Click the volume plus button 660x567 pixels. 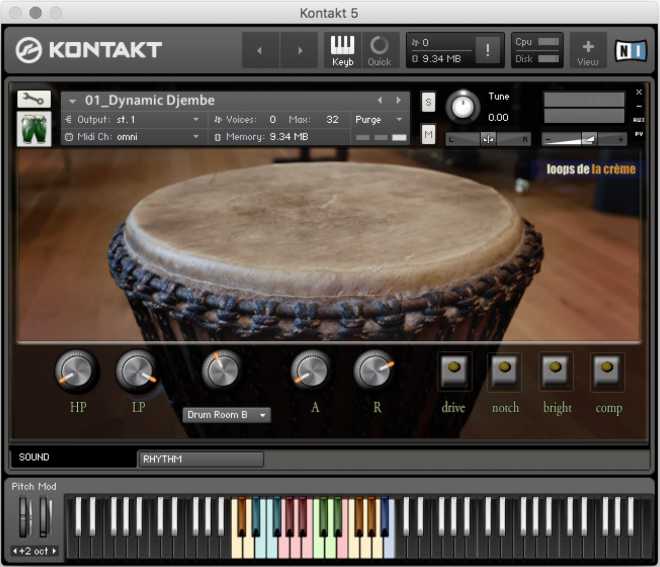click(620, 139)
